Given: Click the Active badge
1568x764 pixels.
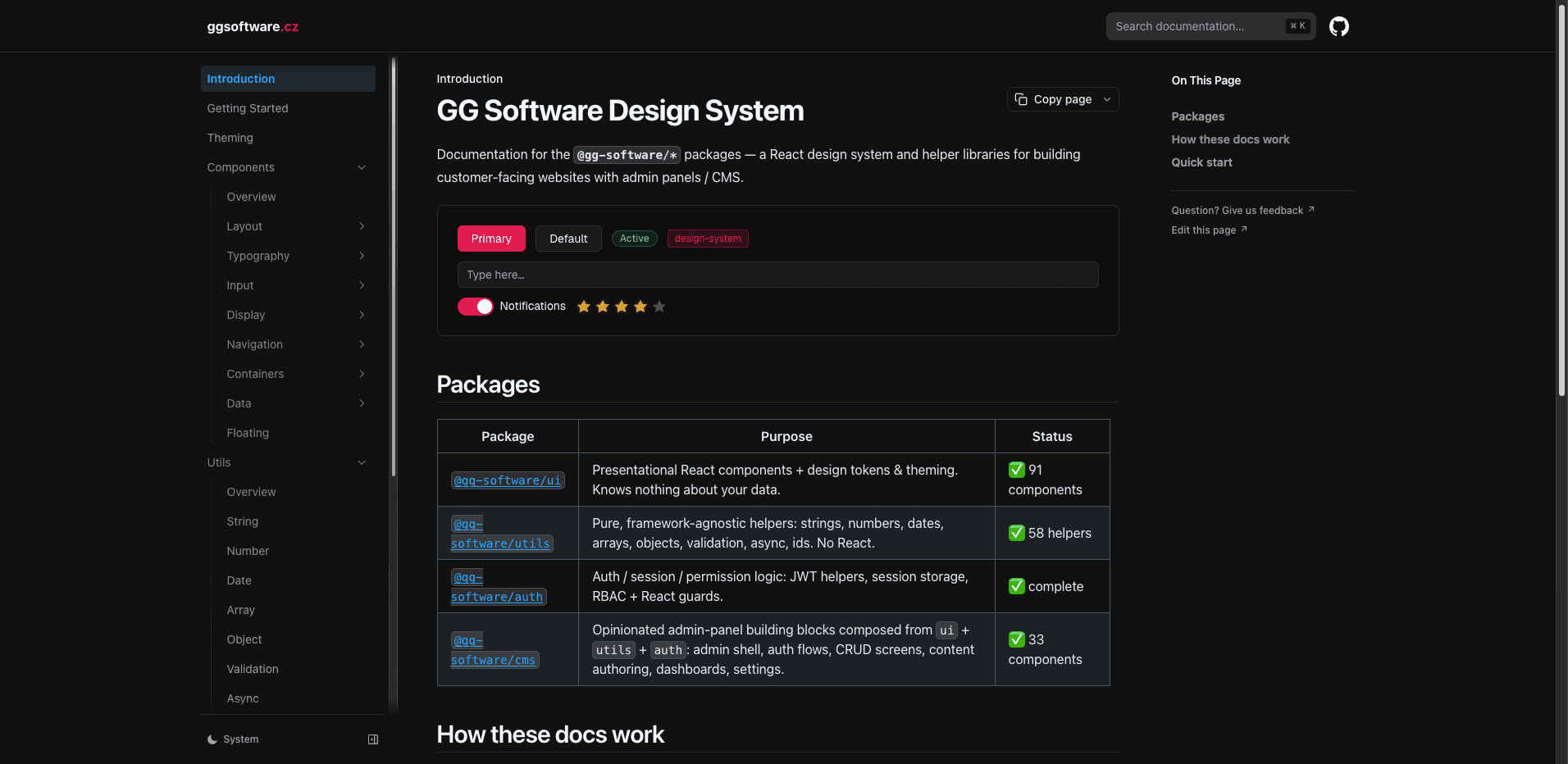Looking at the screenshot, I should click(x=635, y=239).
